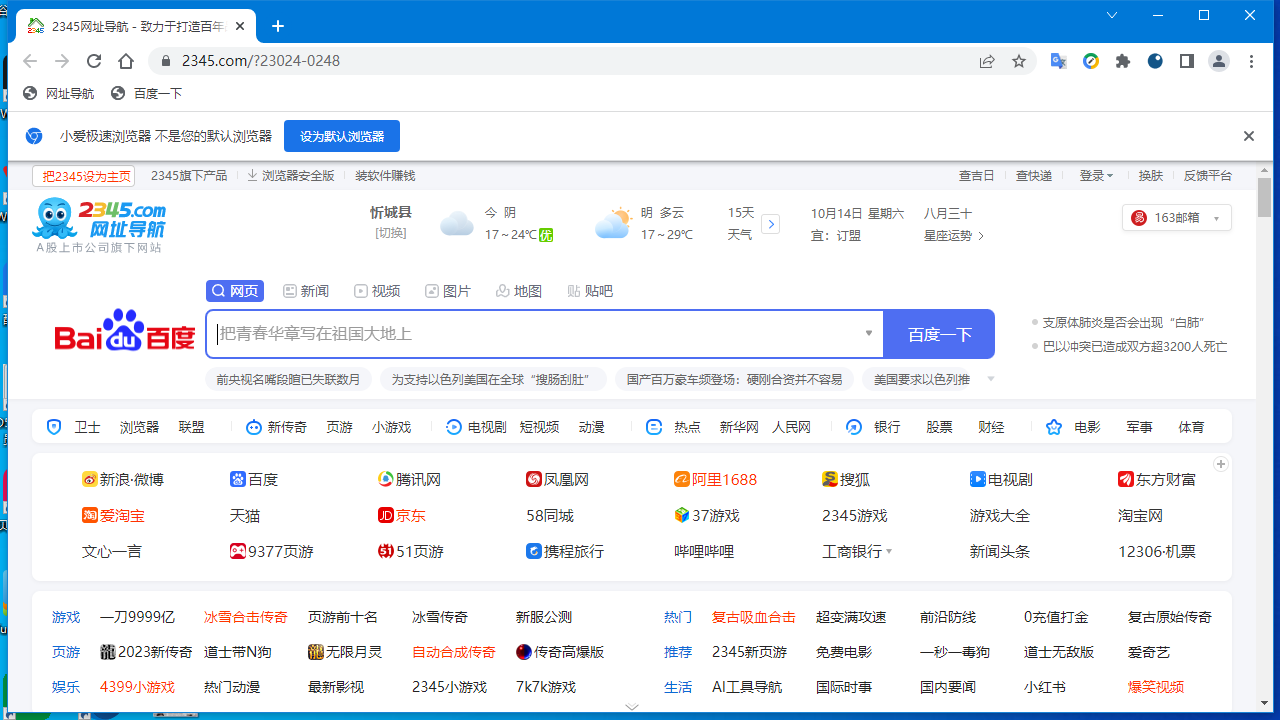Select the 卫士 shield icon in the category bar
Image resolution: width=1280 pixels, height=720 pixels.
[54, 427]
